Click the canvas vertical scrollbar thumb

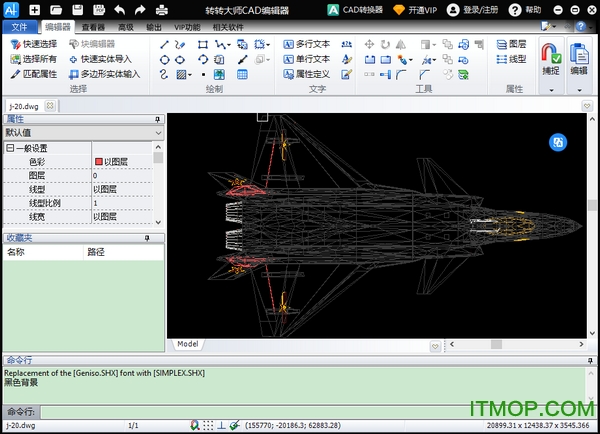pos(592,205)
